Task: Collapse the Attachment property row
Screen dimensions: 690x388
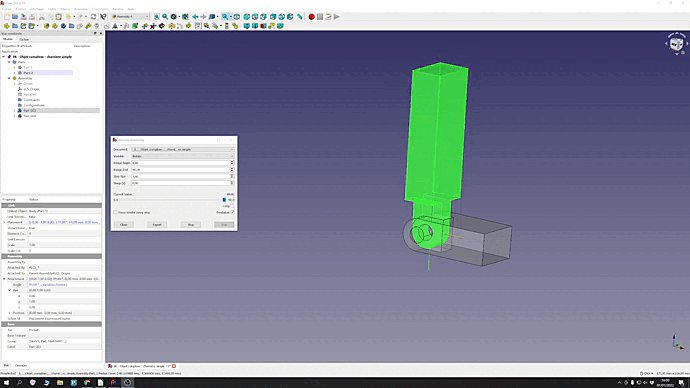Action: coord(4,279)
